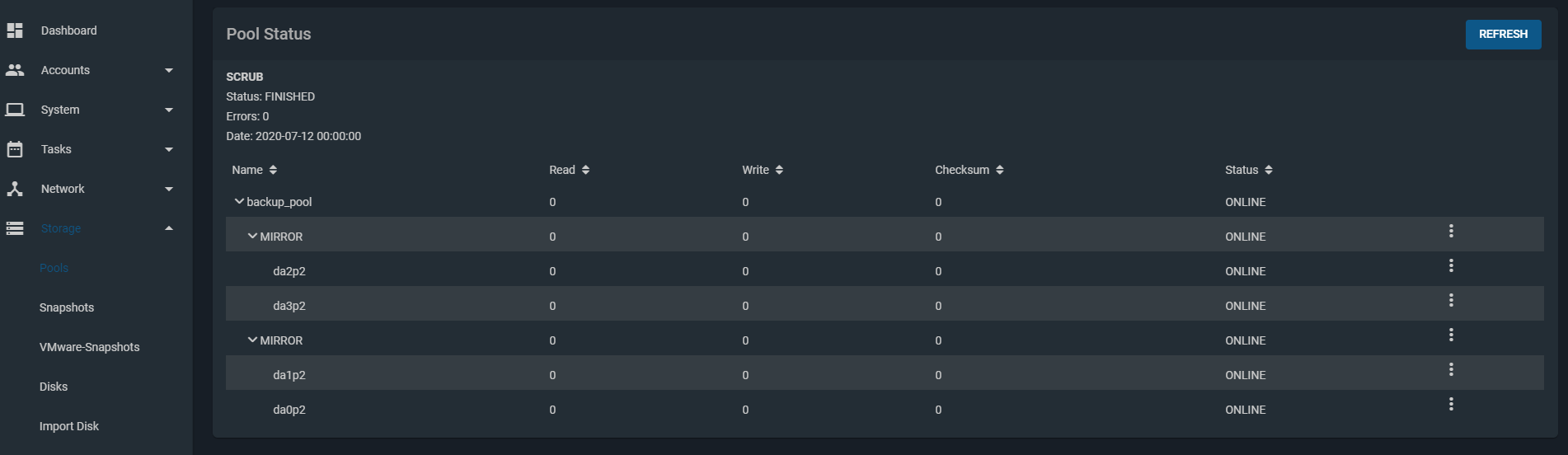
Task: Refresh the pool status
Action: point(1503,34)
